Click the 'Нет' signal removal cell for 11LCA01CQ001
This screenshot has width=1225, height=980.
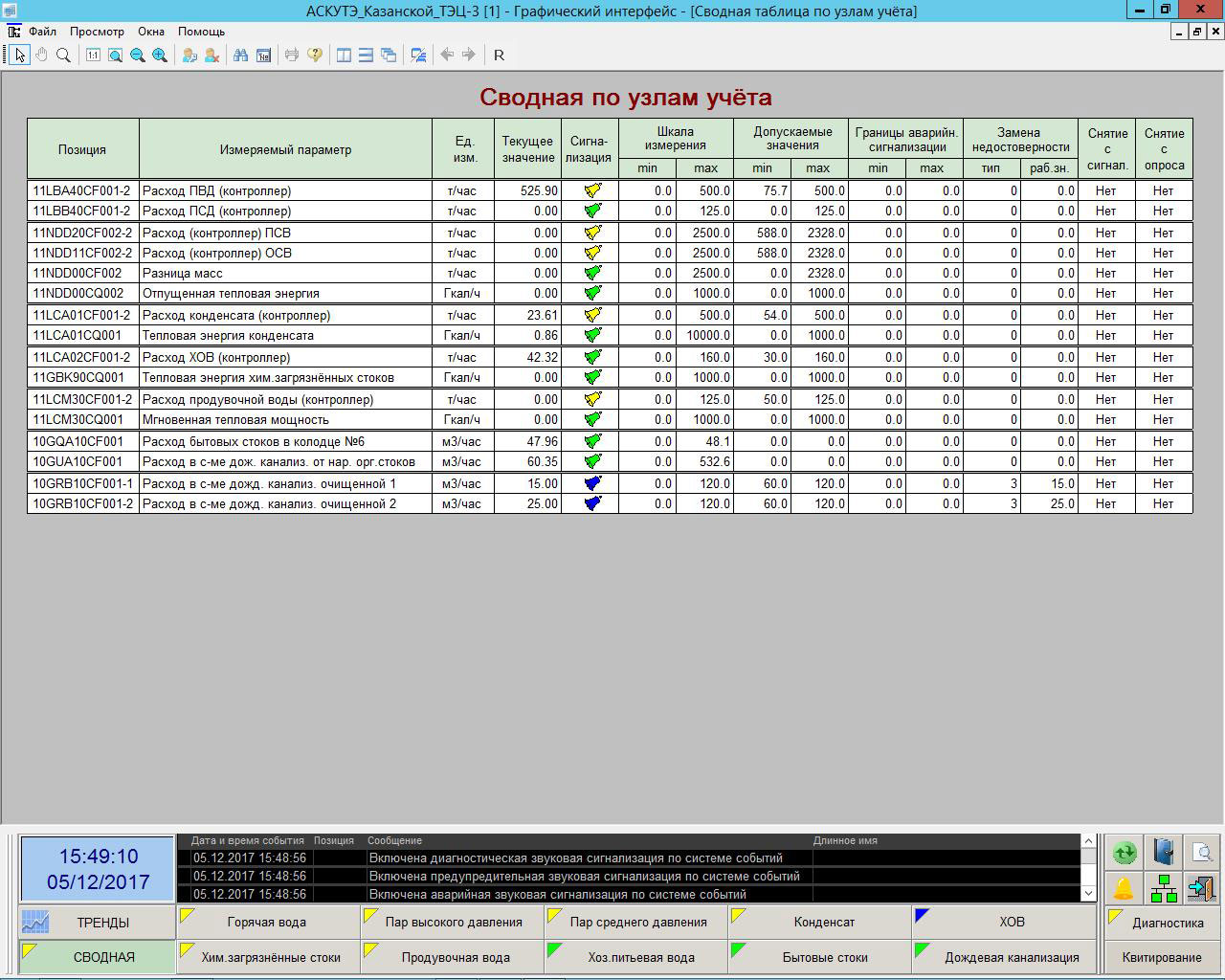(1106, 335)
